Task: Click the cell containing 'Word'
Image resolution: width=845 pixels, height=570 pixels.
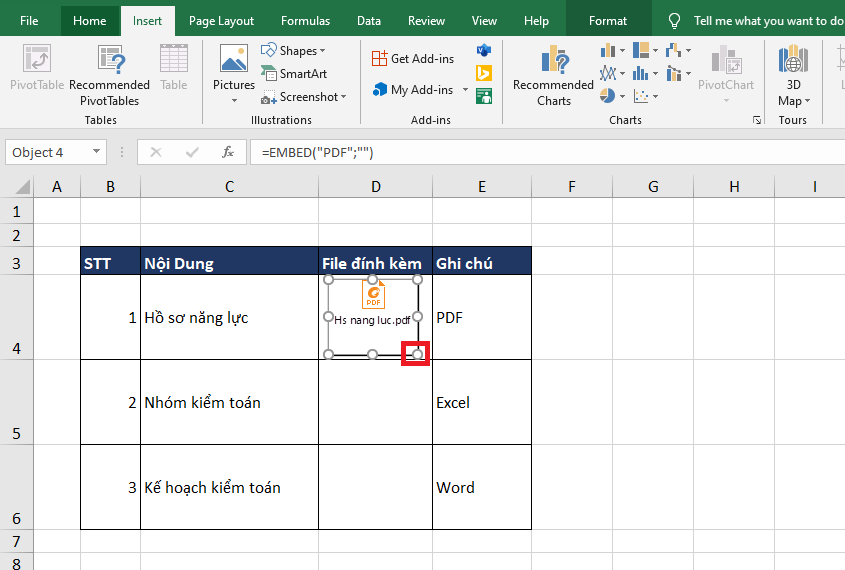Action: pyautogui.click(x=482, y=487)
